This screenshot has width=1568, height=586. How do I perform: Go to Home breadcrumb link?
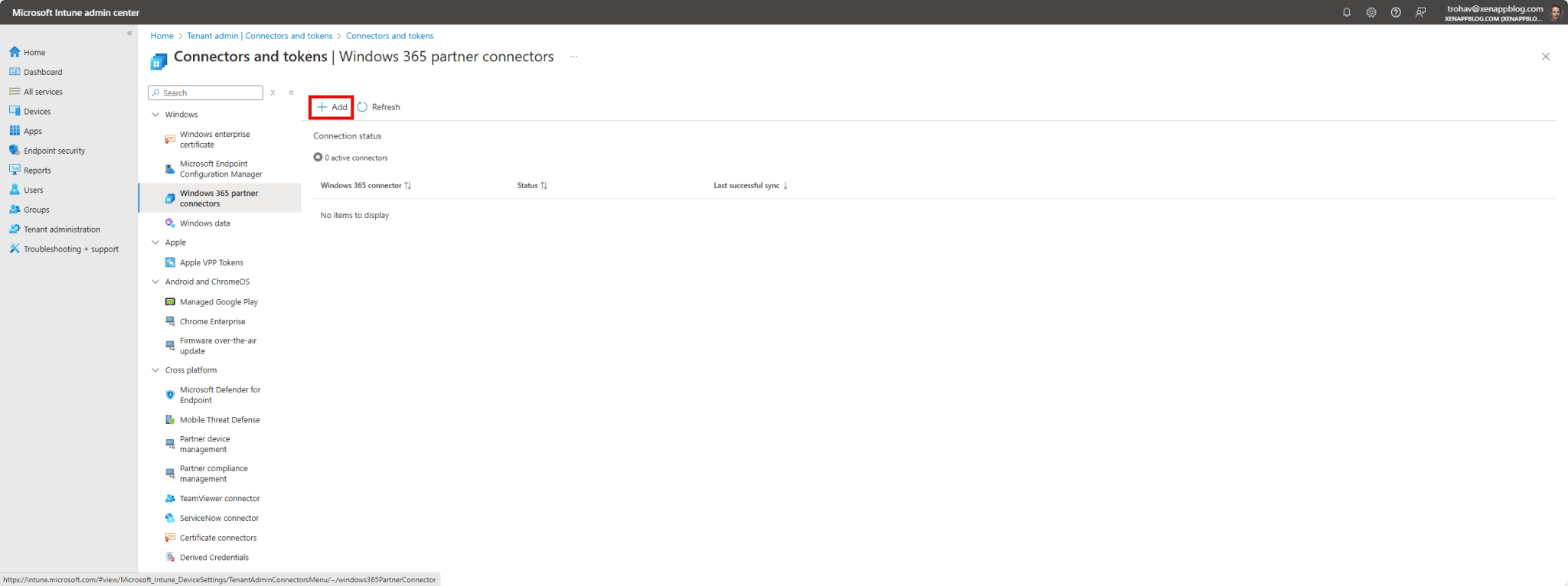point(162,36)
